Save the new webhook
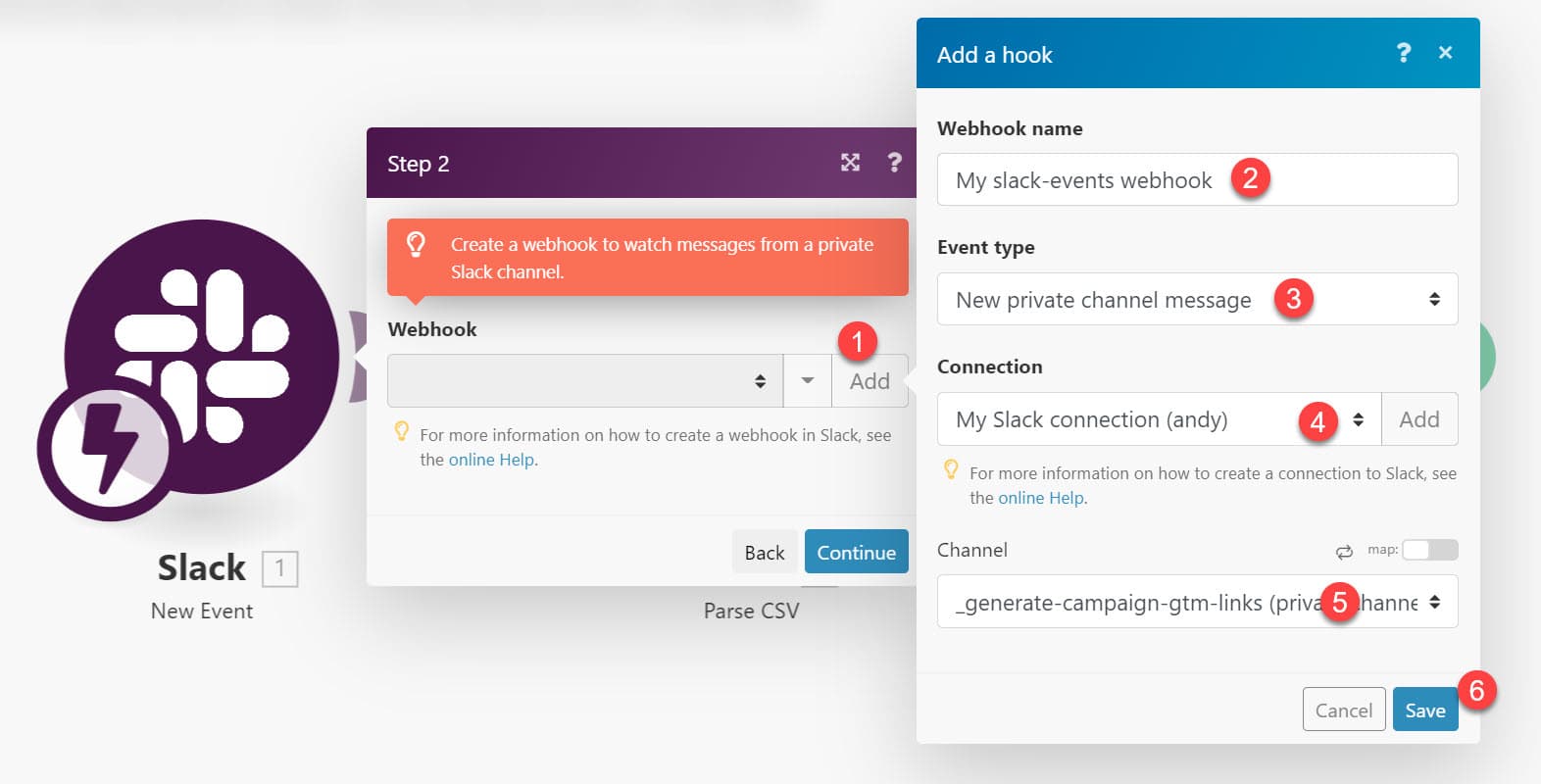The image size is (1541, 784). click(1424, 710)
